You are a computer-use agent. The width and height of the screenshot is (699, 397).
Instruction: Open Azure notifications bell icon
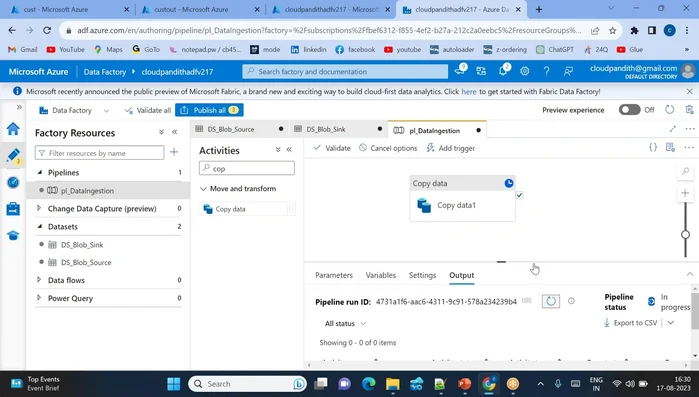pyautogui.click(x=503, y=71)
